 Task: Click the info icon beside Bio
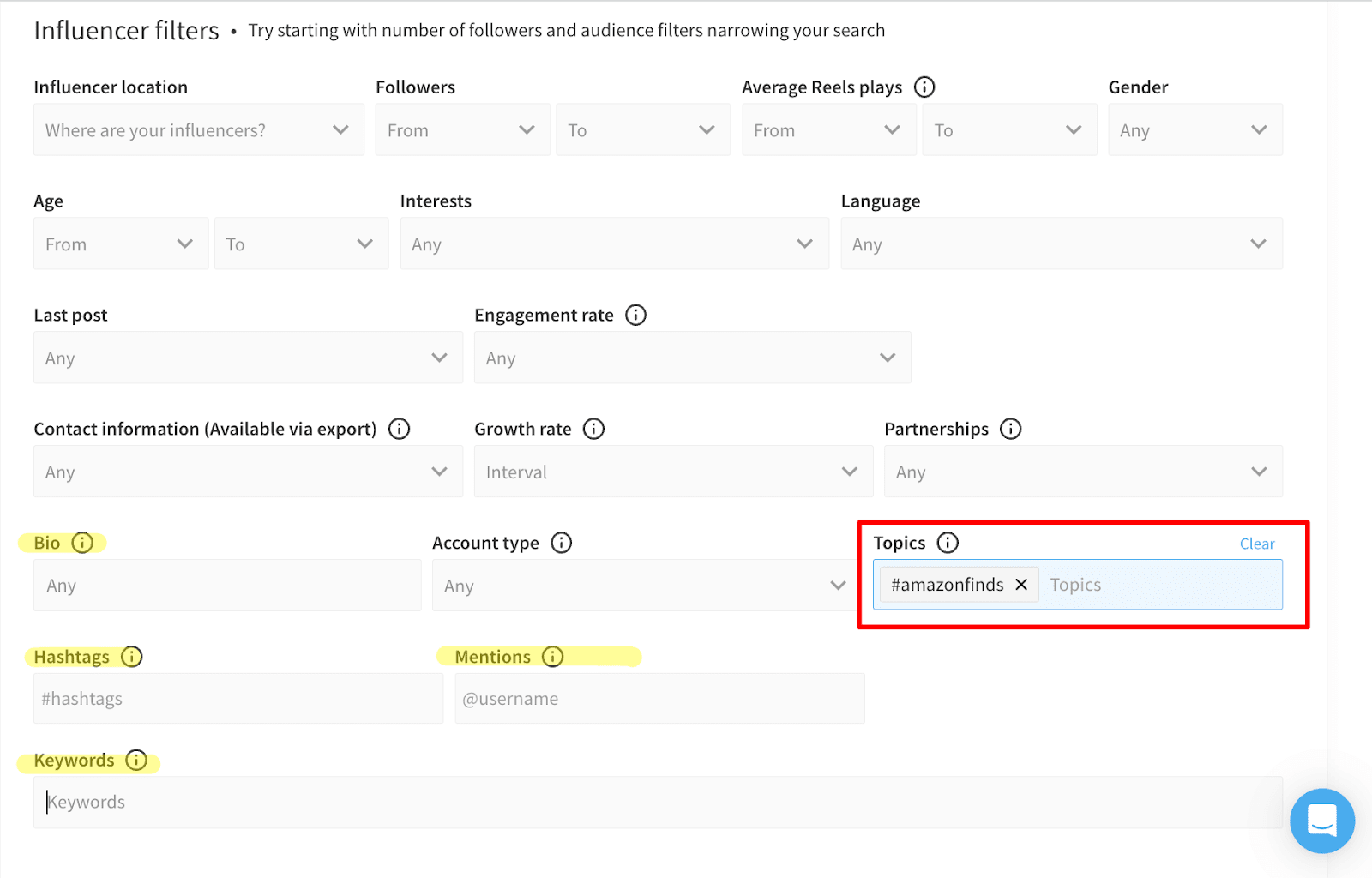[82, 543]
